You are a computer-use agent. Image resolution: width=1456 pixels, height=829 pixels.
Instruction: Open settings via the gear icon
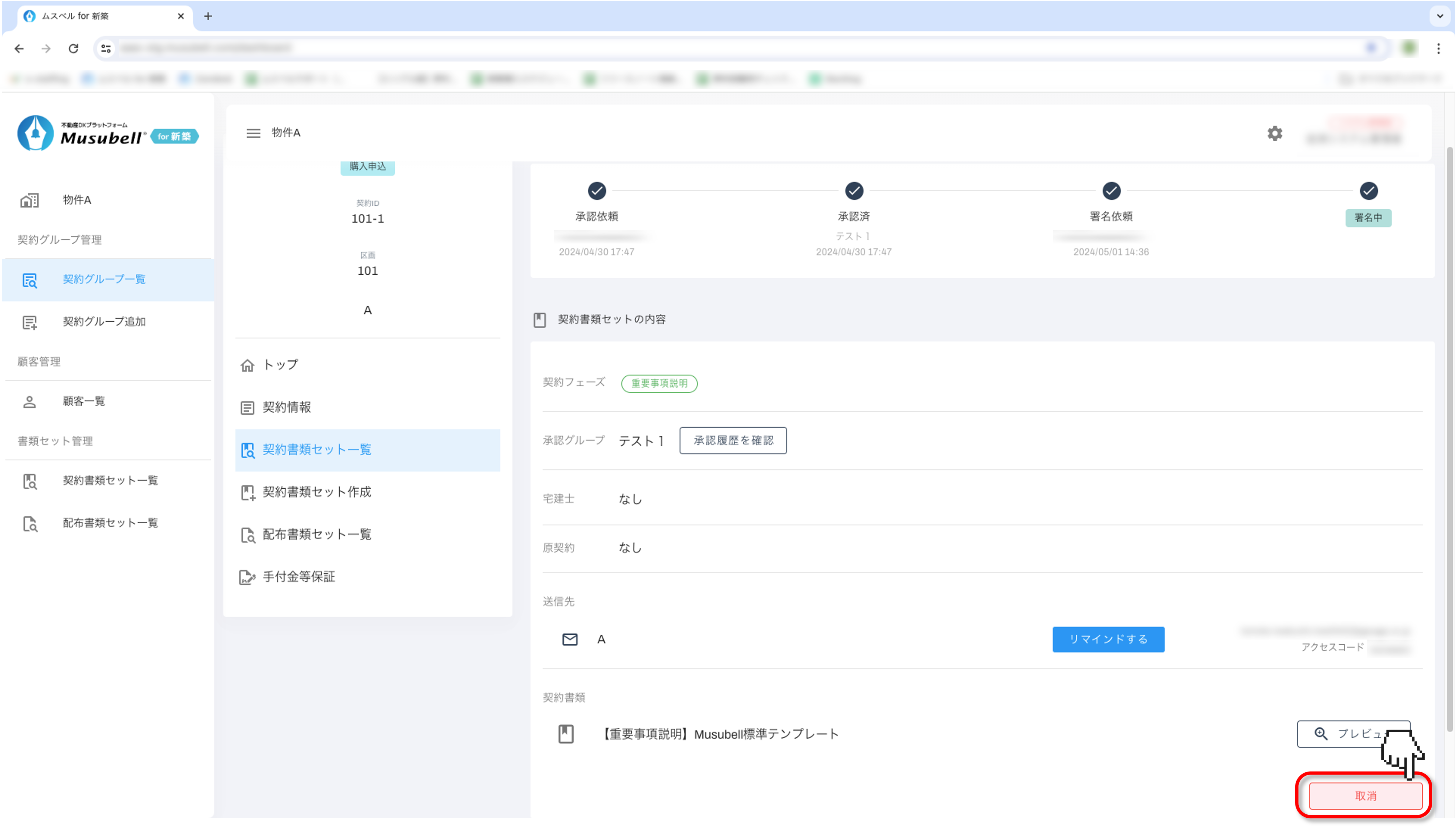click(x=1274, y=133)
